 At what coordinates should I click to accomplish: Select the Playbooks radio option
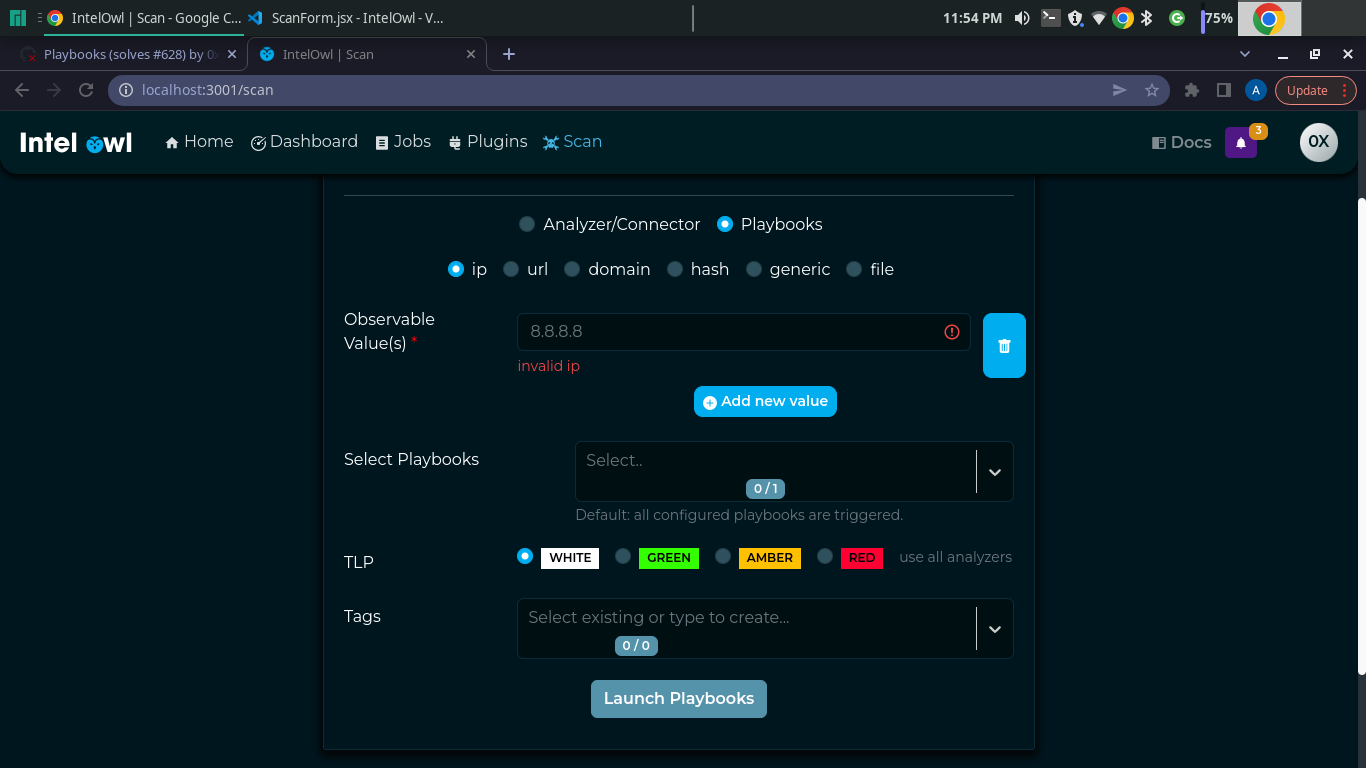coord(725,224)
